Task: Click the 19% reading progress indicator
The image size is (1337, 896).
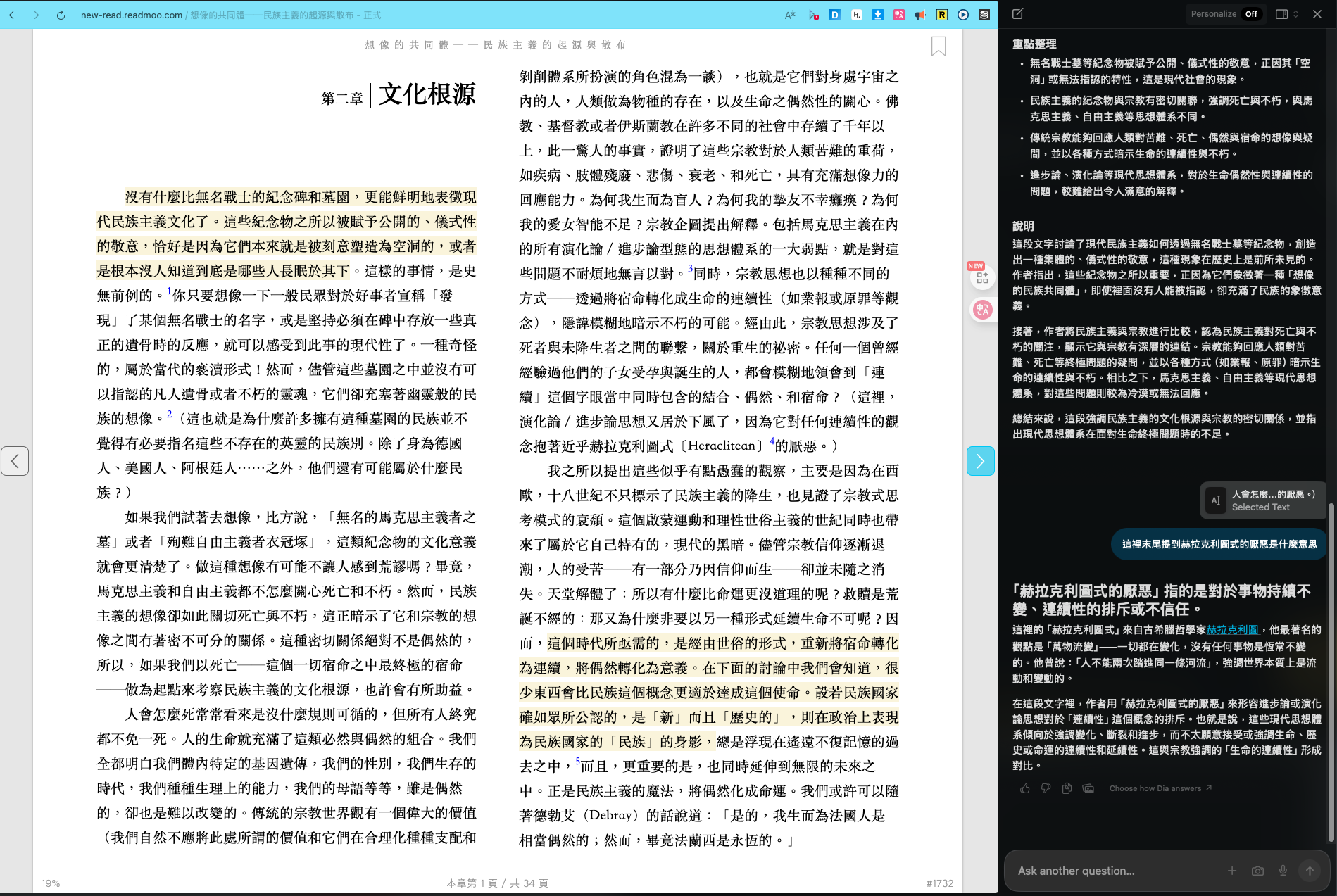Action: click(x=51, y=883)
